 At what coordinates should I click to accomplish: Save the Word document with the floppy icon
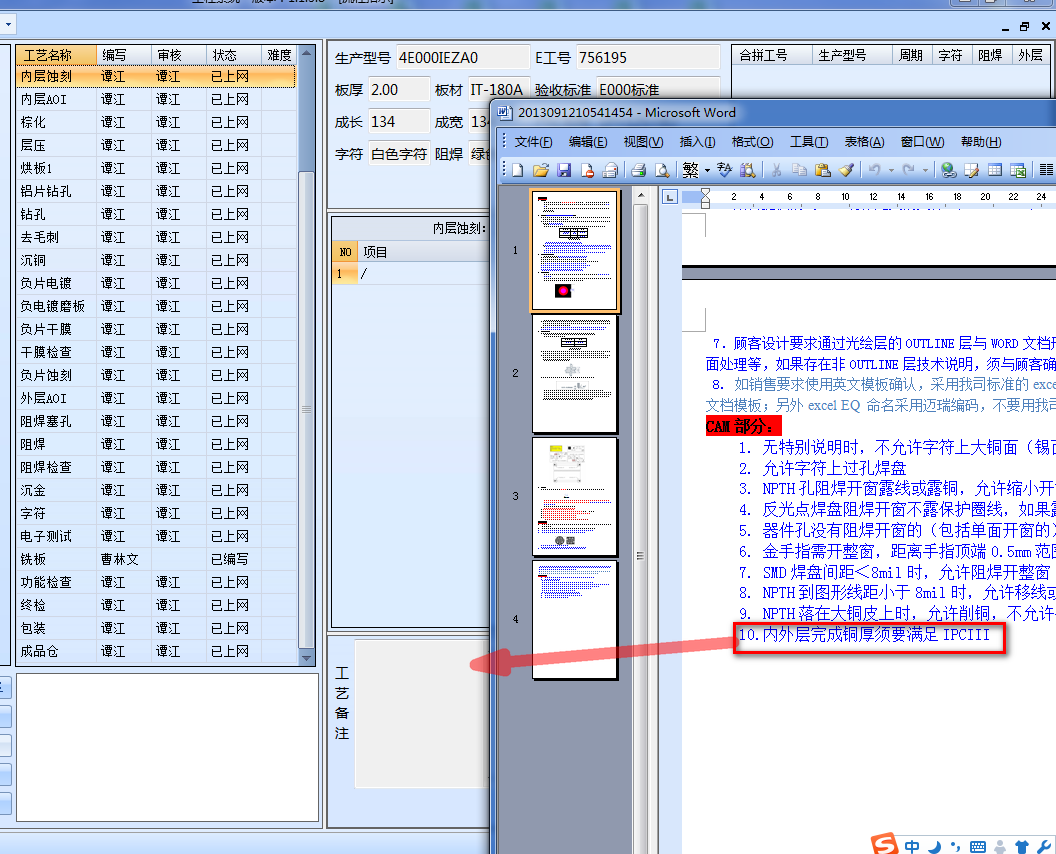point(564,170)
